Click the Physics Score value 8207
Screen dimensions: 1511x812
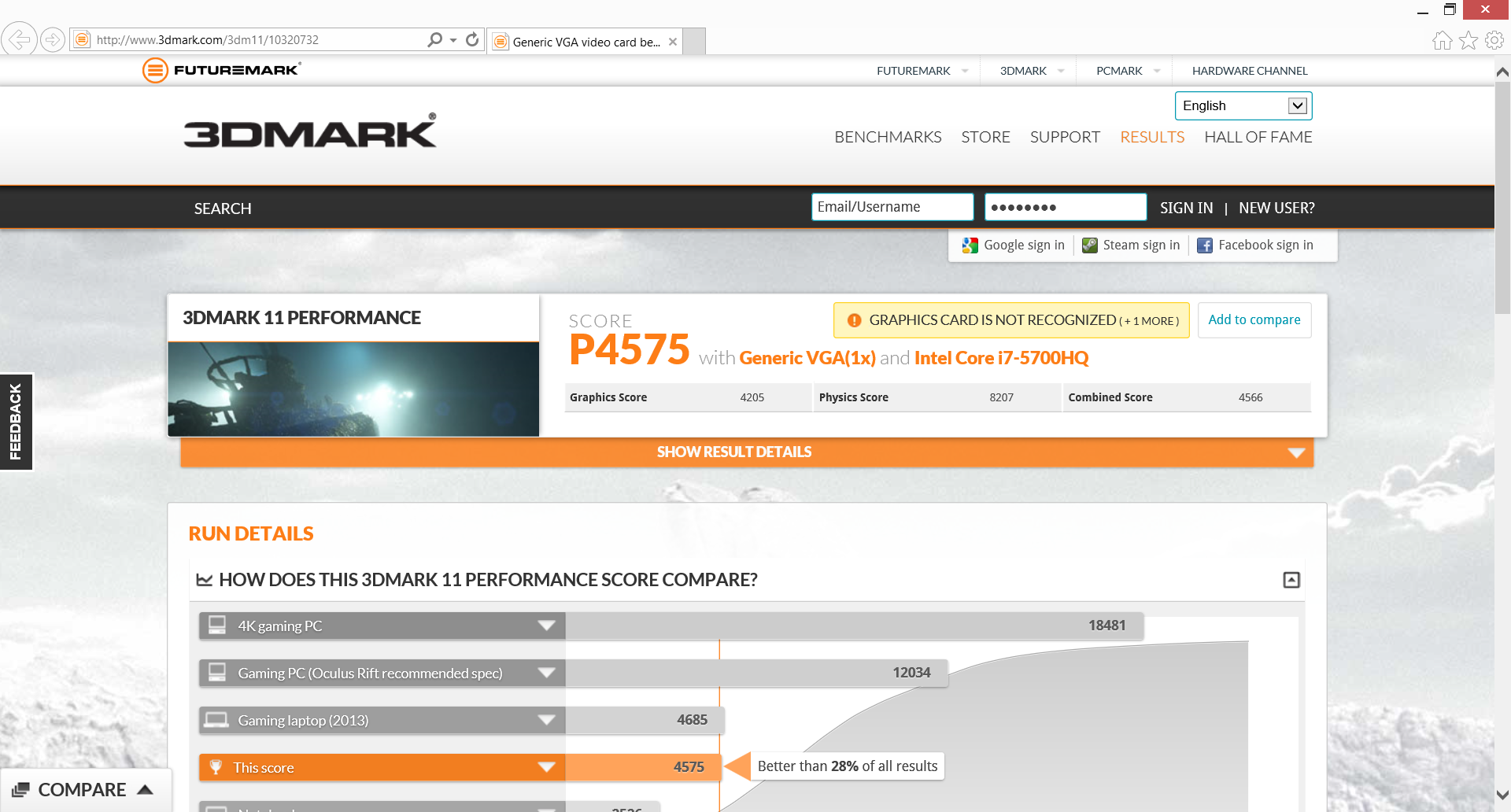point(1001,397)
